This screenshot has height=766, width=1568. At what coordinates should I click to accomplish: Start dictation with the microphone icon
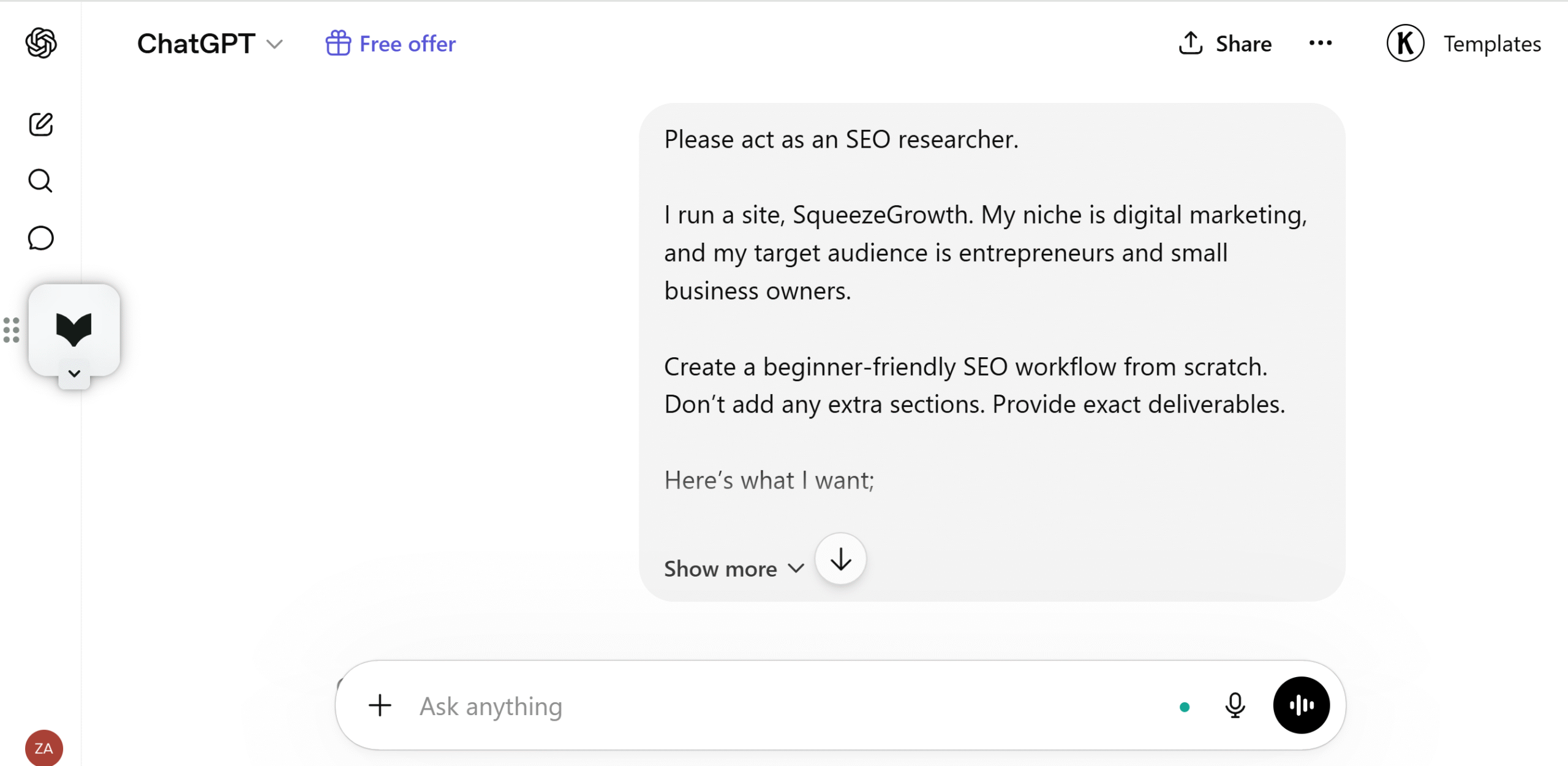click(1235, 705)
